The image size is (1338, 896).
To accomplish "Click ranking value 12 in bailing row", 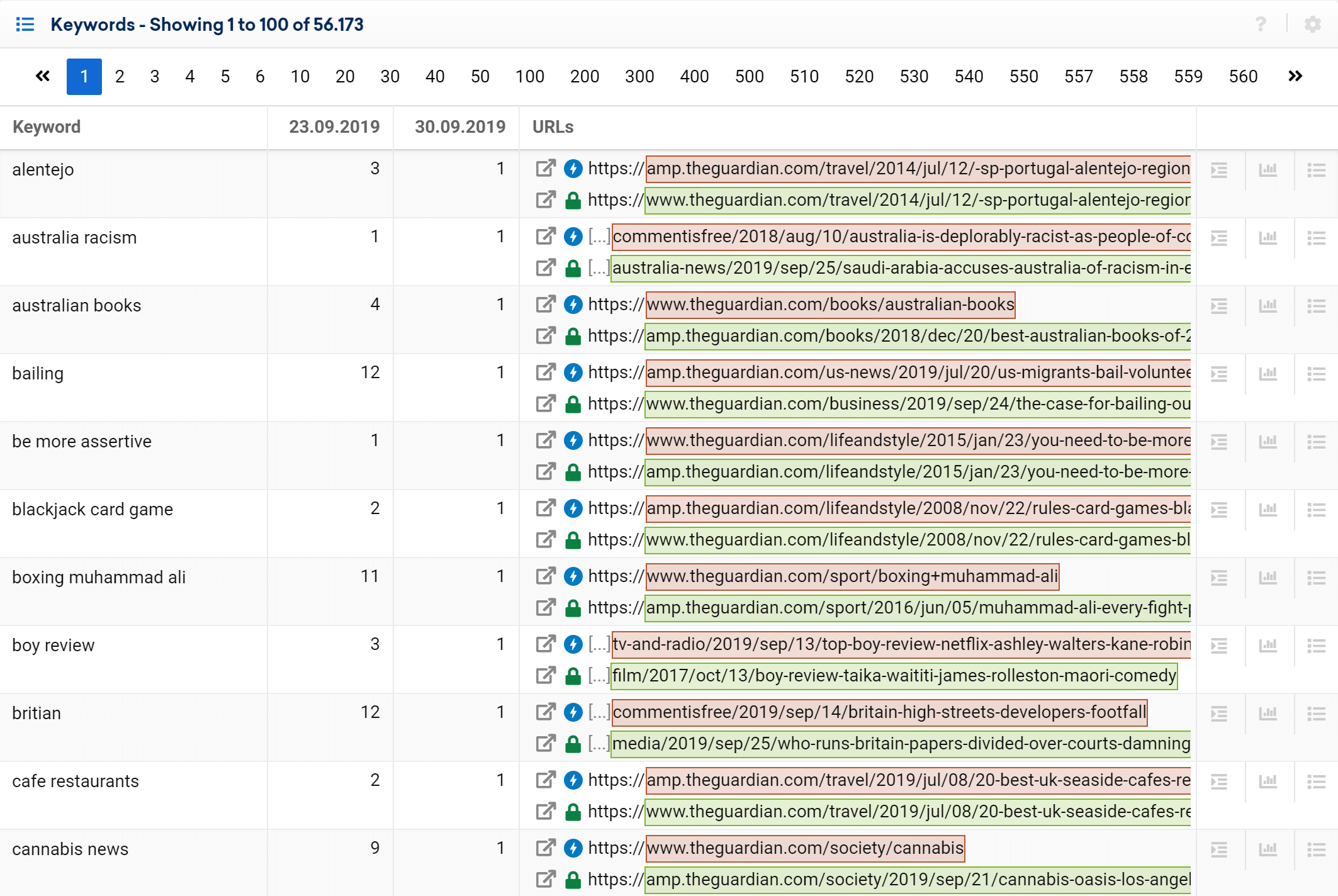I will pyautogui.click(x=370, y=372).
